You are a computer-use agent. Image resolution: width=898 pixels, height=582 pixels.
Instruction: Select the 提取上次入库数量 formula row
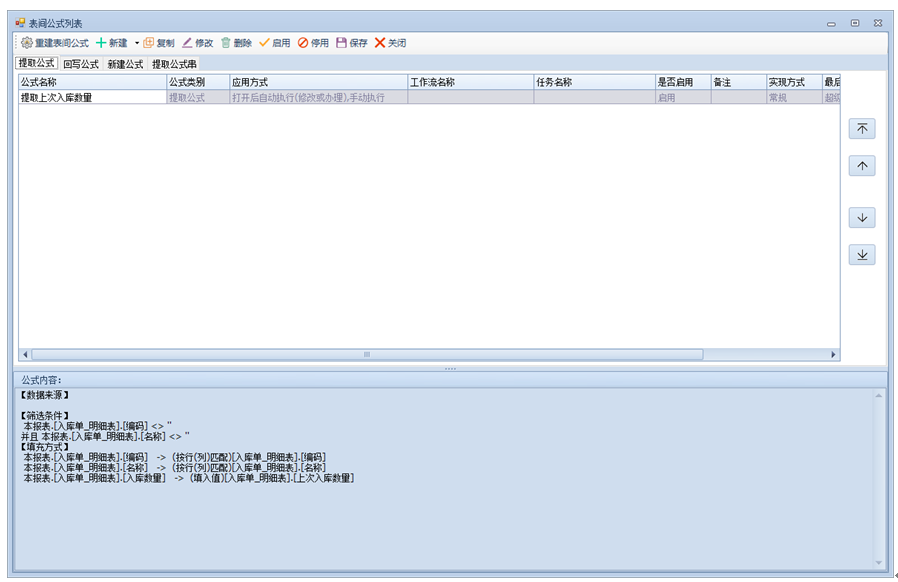[92, 98]
